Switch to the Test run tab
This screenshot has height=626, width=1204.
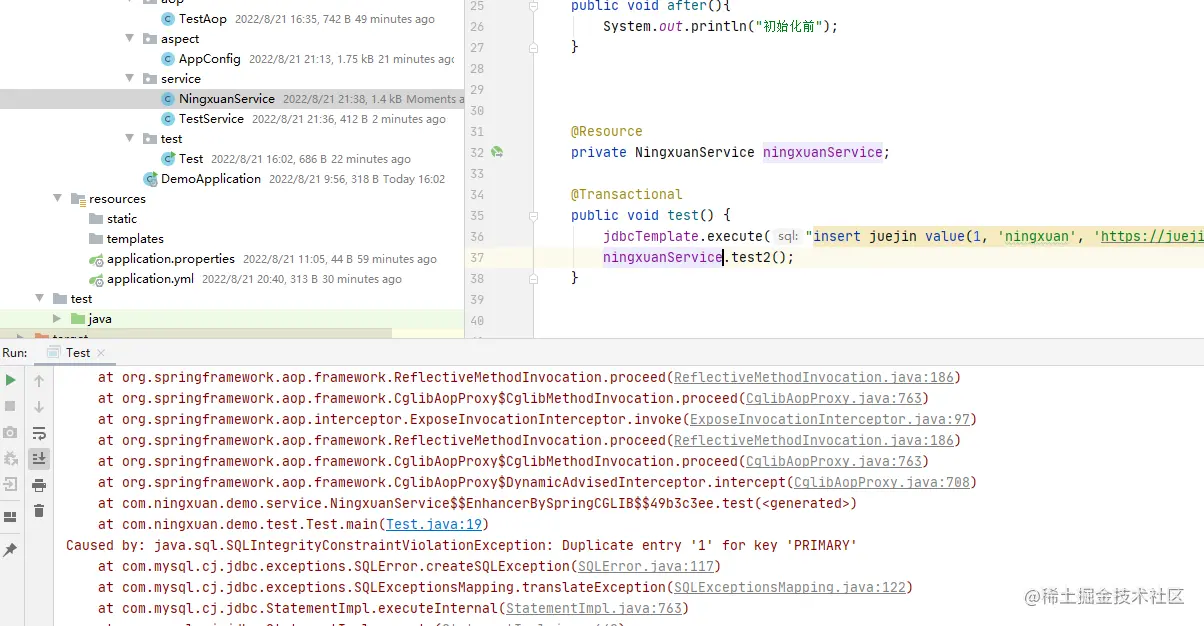coord(78,352)
